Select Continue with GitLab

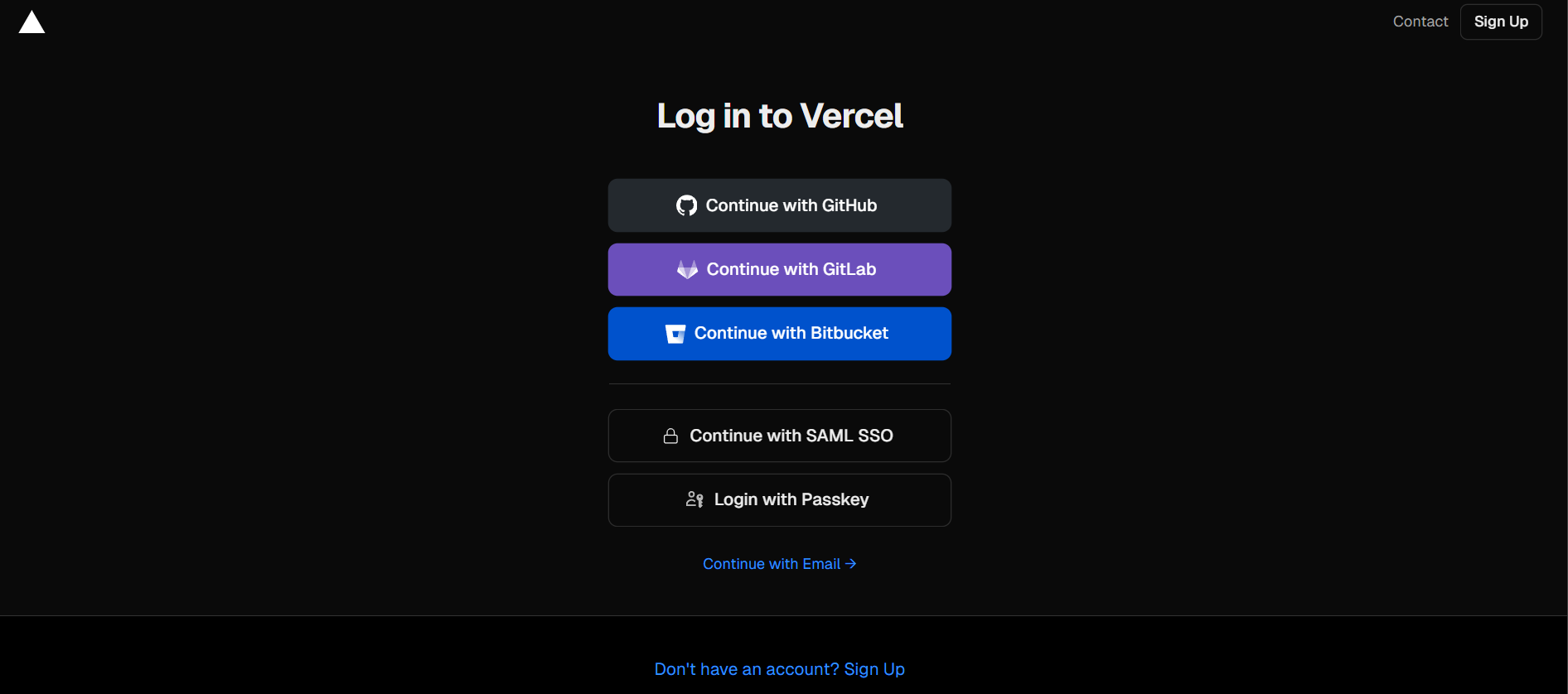[778, 269]
